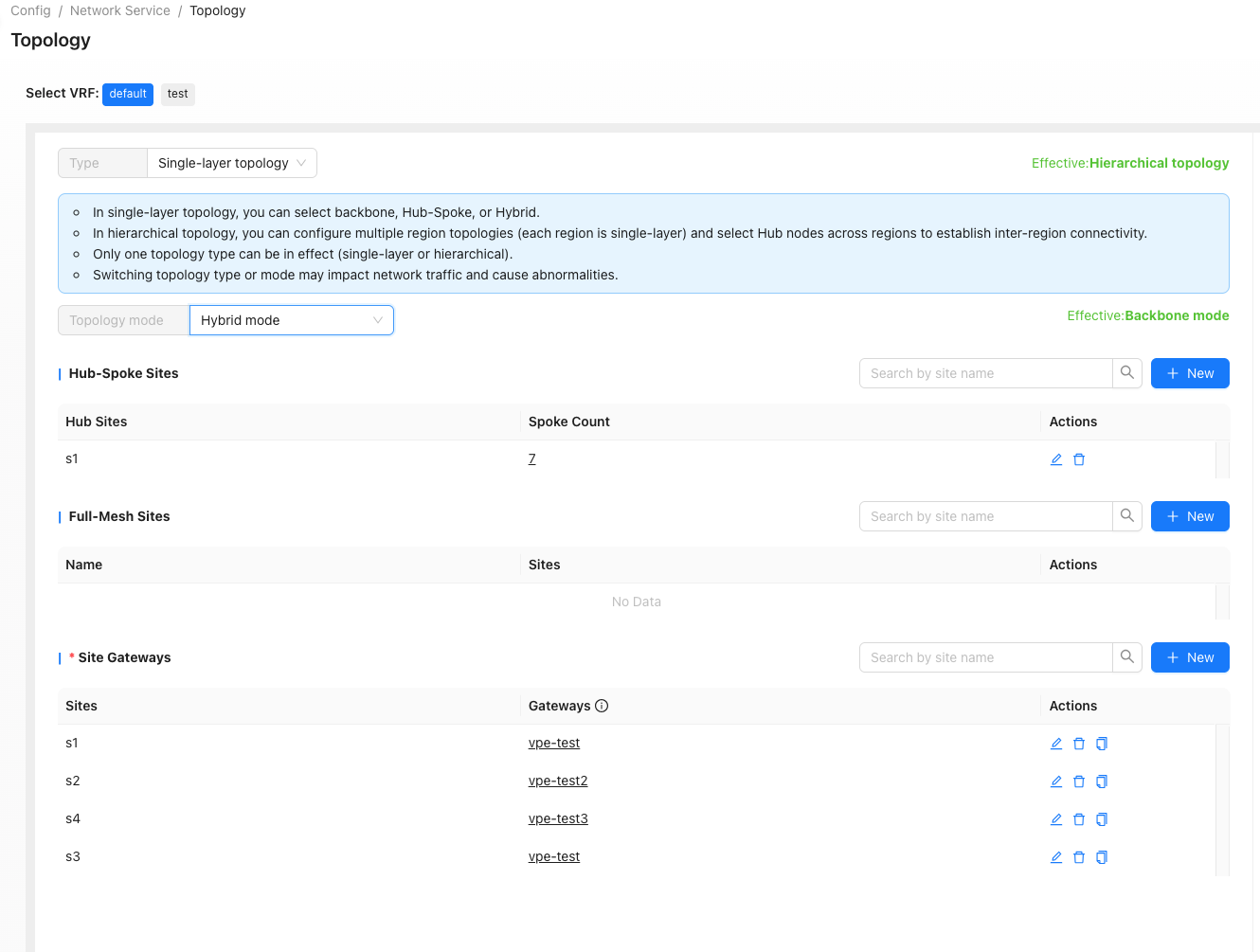This screenshot has height=952, width=1260.
Task: Copy the s3 site gateway row
Action: [x=1102, y=857]
